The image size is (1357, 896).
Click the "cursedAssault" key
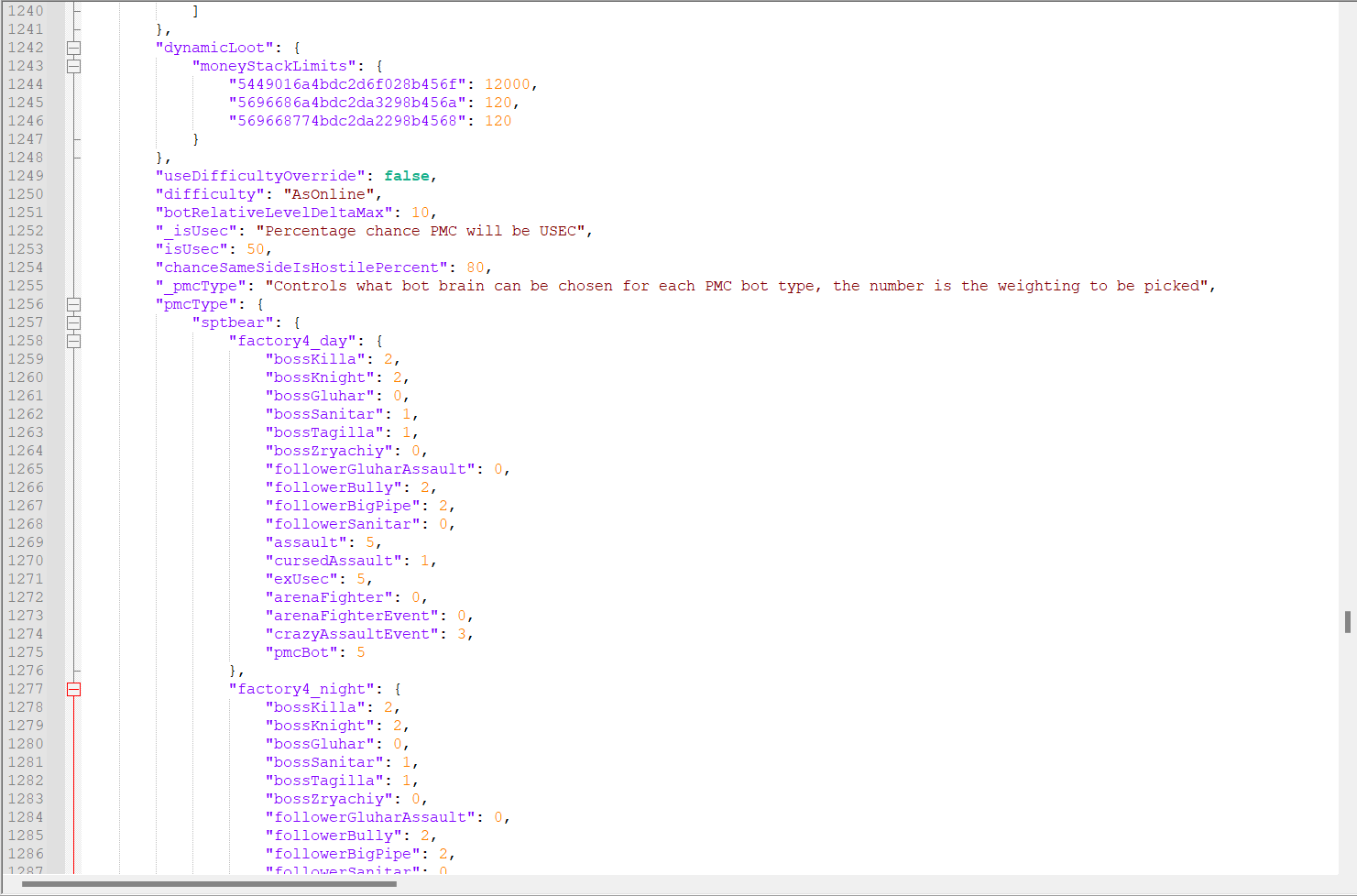pyautogui.click(x=334, y=561)
